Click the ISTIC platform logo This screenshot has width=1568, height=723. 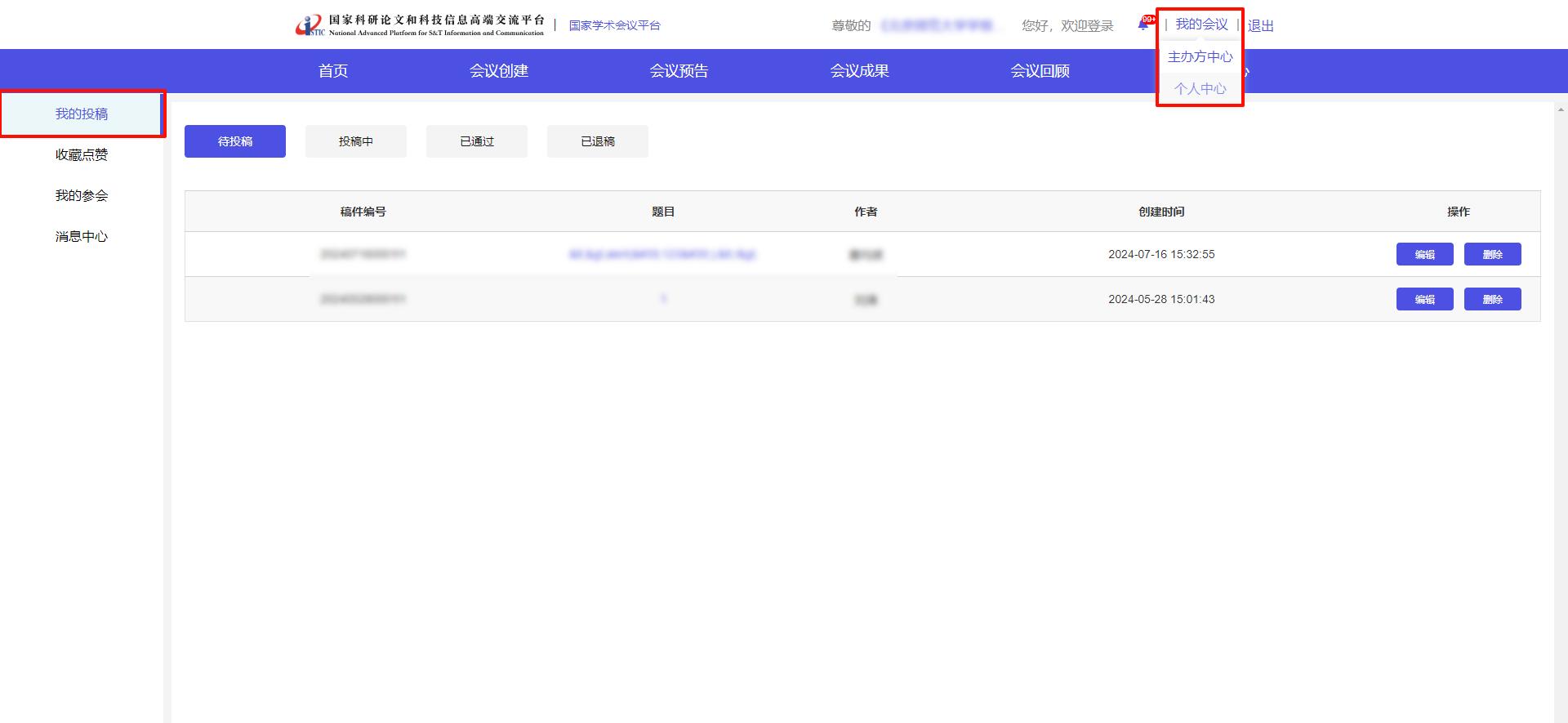tap(420, 25)
